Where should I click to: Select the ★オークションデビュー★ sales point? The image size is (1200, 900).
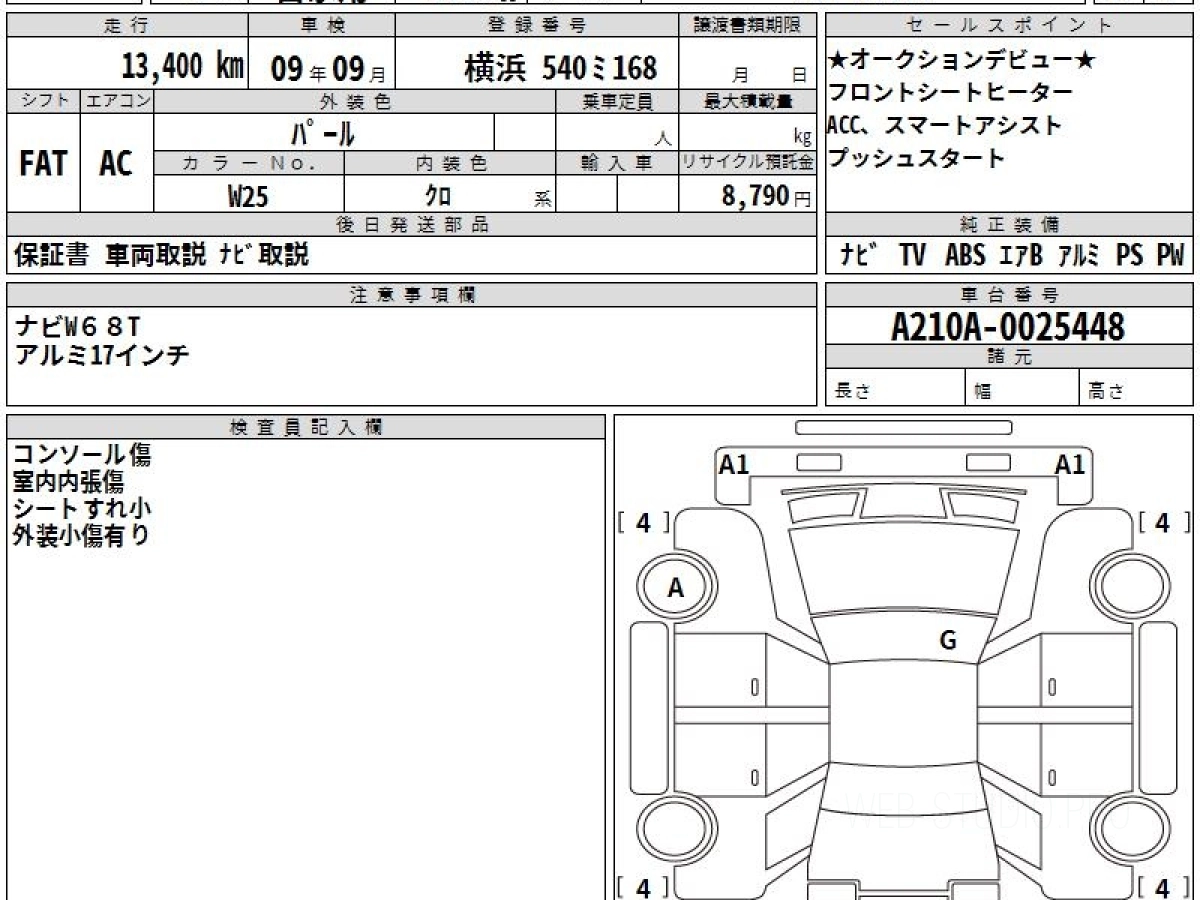[x=961, y=61]
